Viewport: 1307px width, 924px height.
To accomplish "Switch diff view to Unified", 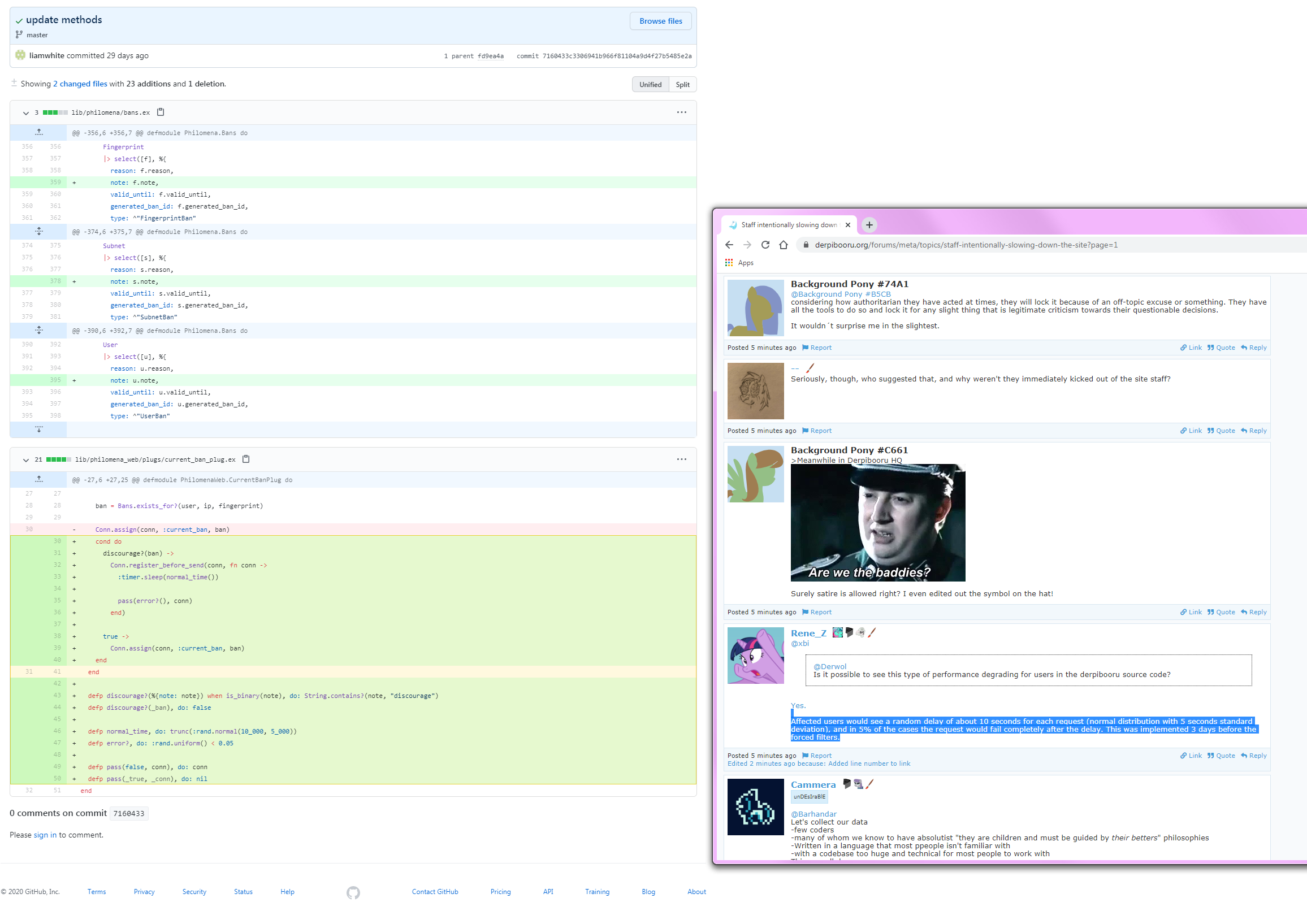I will coord(650,84).
